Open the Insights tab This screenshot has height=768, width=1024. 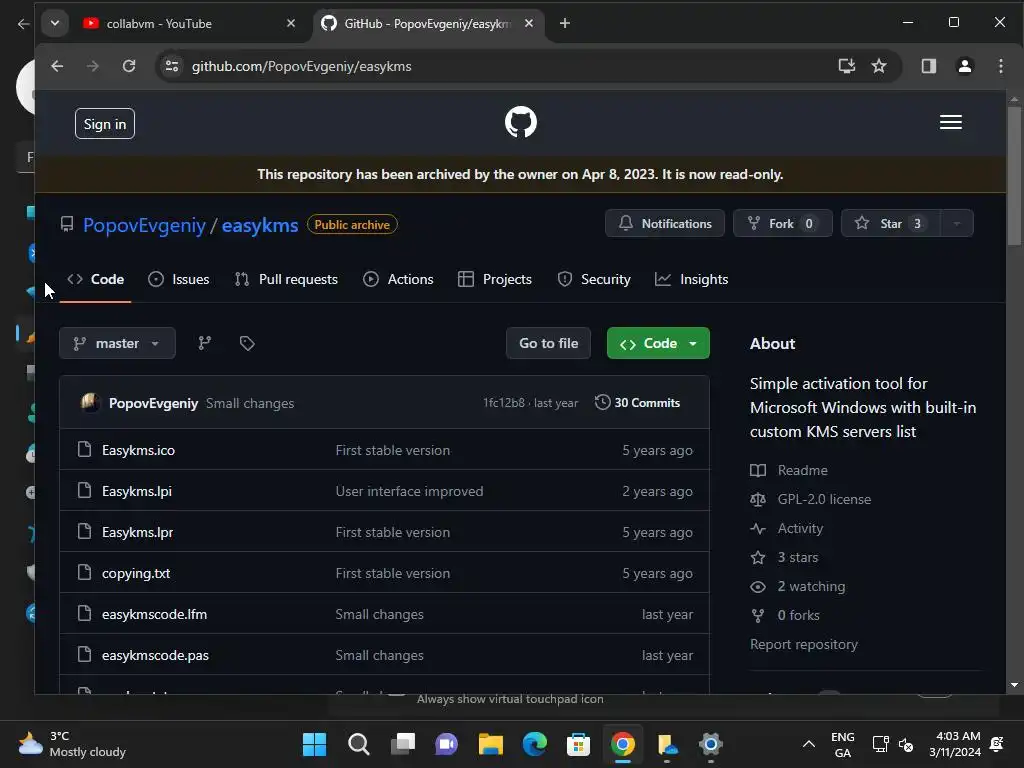692,279
